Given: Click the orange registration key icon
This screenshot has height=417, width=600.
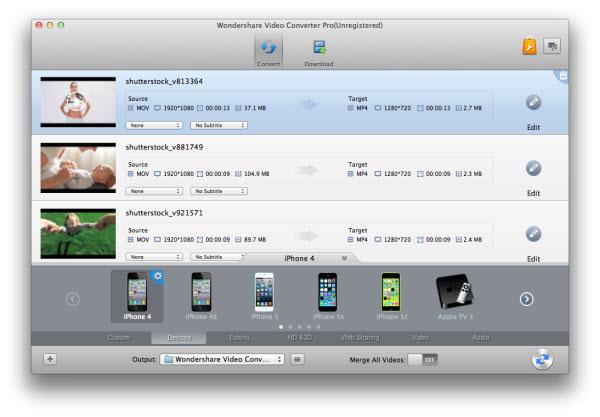Looking at the screenshot, I should pyautogui.click(x=530, y=47).
